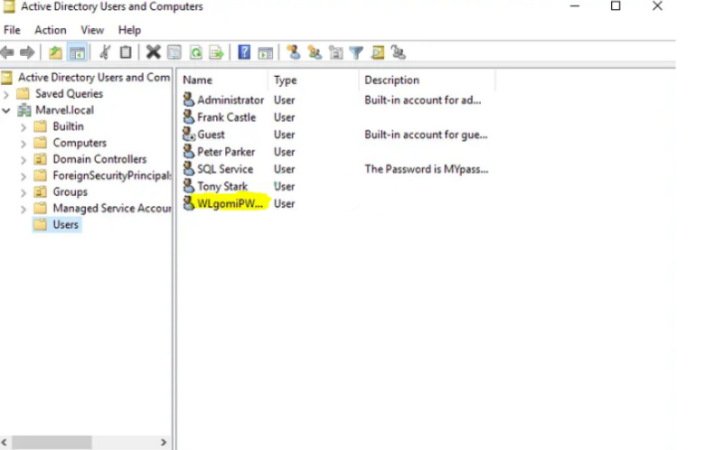Click the funnel filter options icon
Viewport: 724px width, 450px height.
[357, 52]
